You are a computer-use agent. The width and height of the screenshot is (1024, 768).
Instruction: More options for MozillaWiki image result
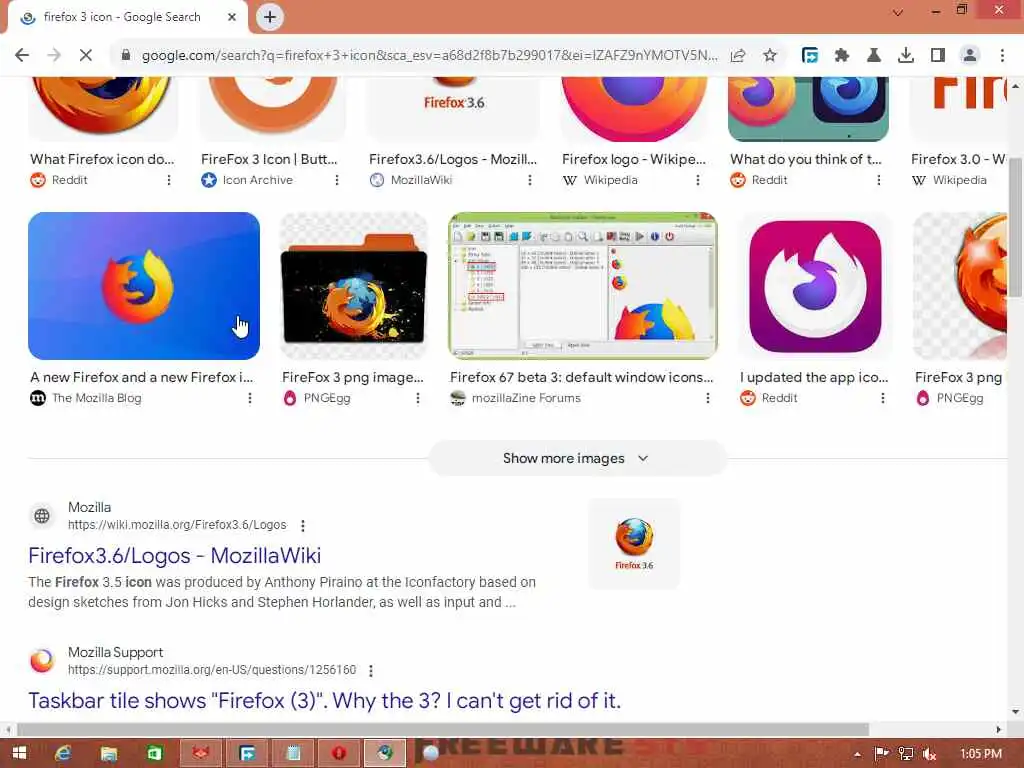coord(530,180)
